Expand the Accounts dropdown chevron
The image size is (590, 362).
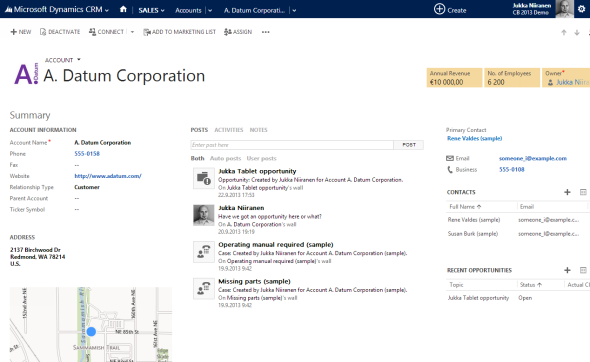(210, 11)
